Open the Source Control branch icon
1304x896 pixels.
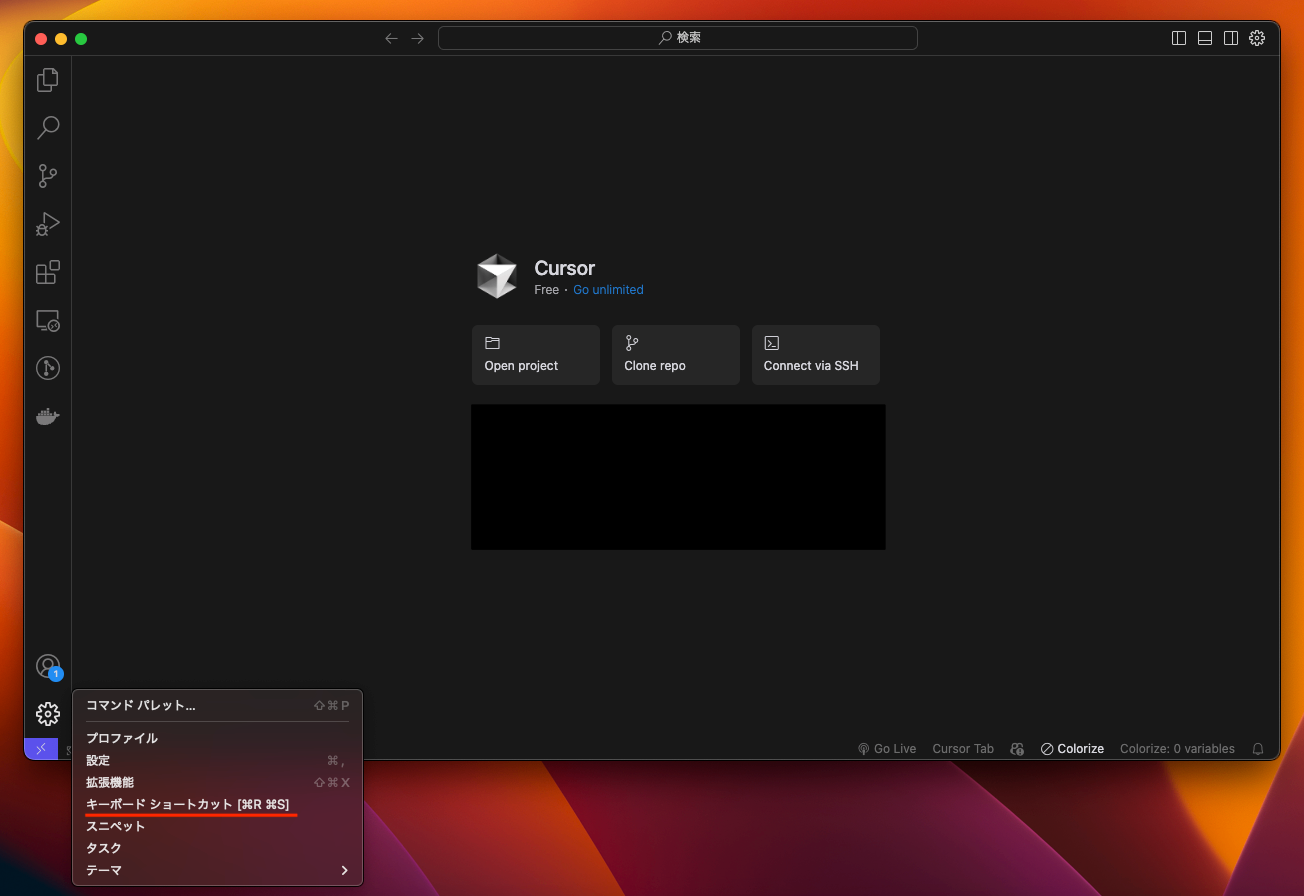(x=47, y=176)
